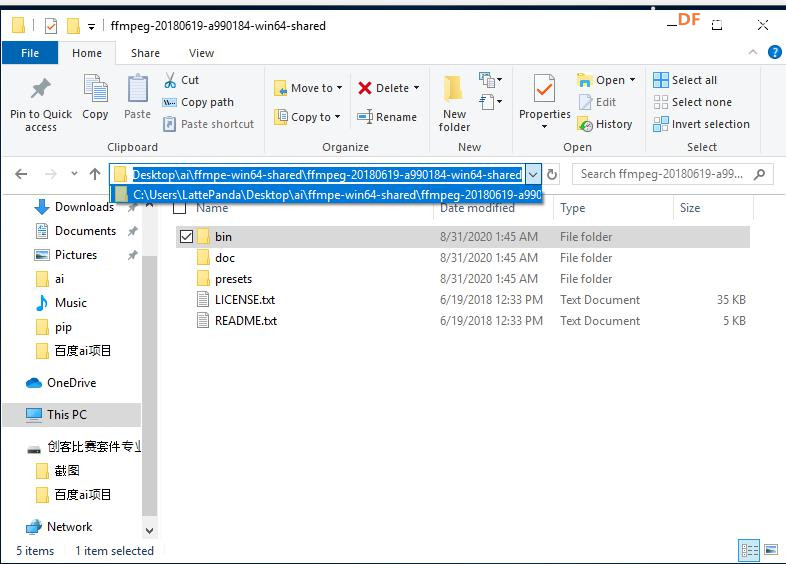Refresh the current folder

(x=552, y=174)
